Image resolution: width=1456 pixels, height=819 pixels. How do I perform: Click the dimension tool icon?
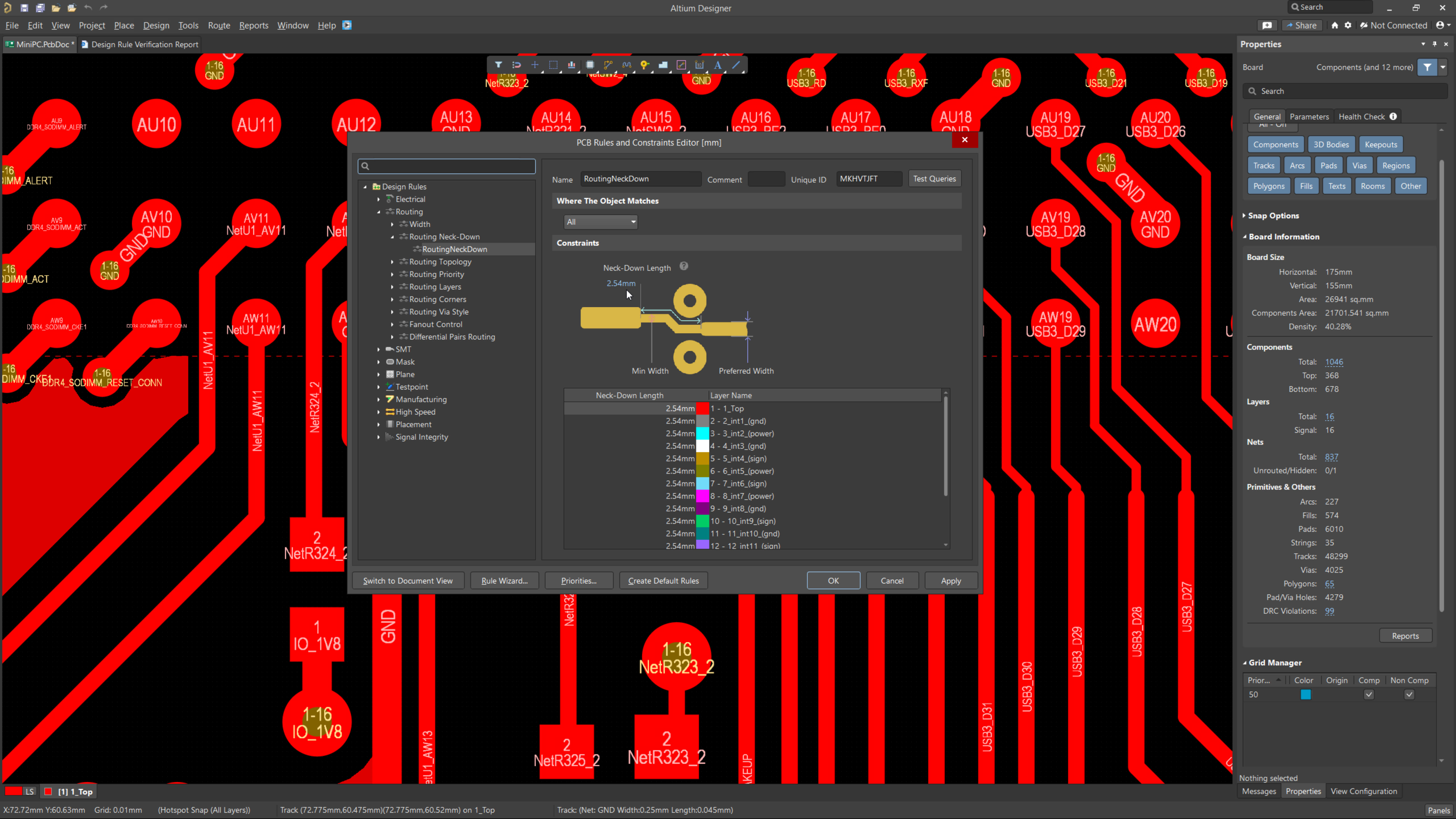(700, 65)
